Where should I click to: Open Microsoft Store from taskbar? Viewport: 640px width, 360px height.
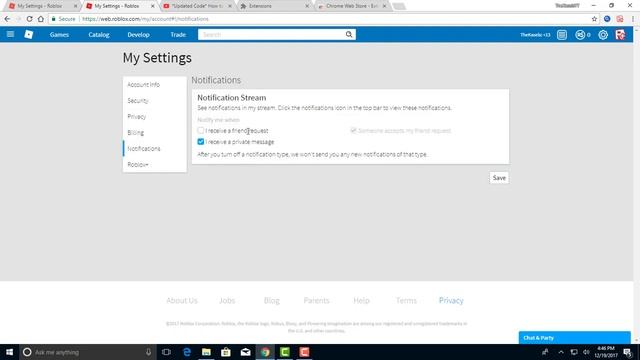click(x=226, y=352)
